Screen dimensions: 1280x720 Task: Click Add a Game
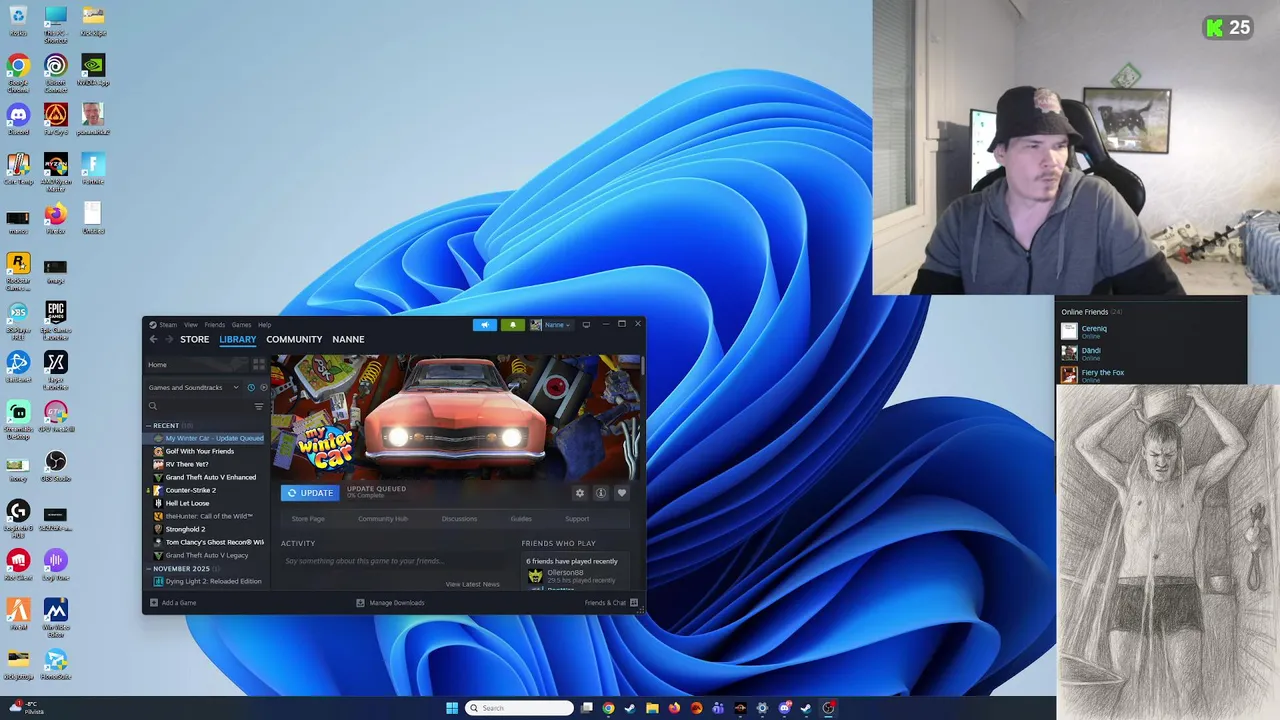(173, 603)
